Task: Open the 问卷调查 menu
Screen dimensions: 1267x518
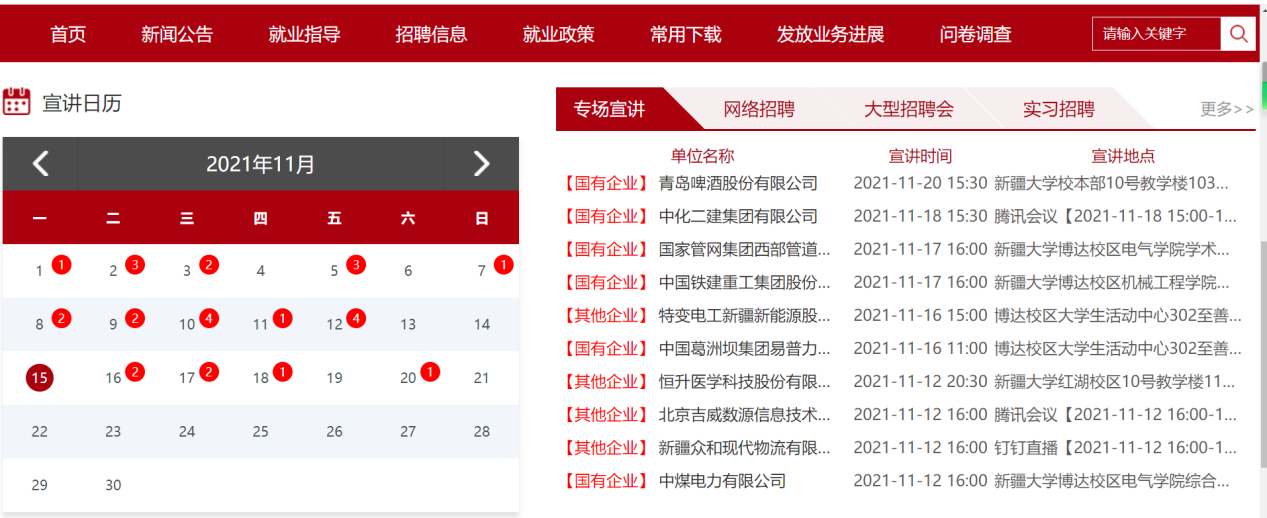Action: 975,34
